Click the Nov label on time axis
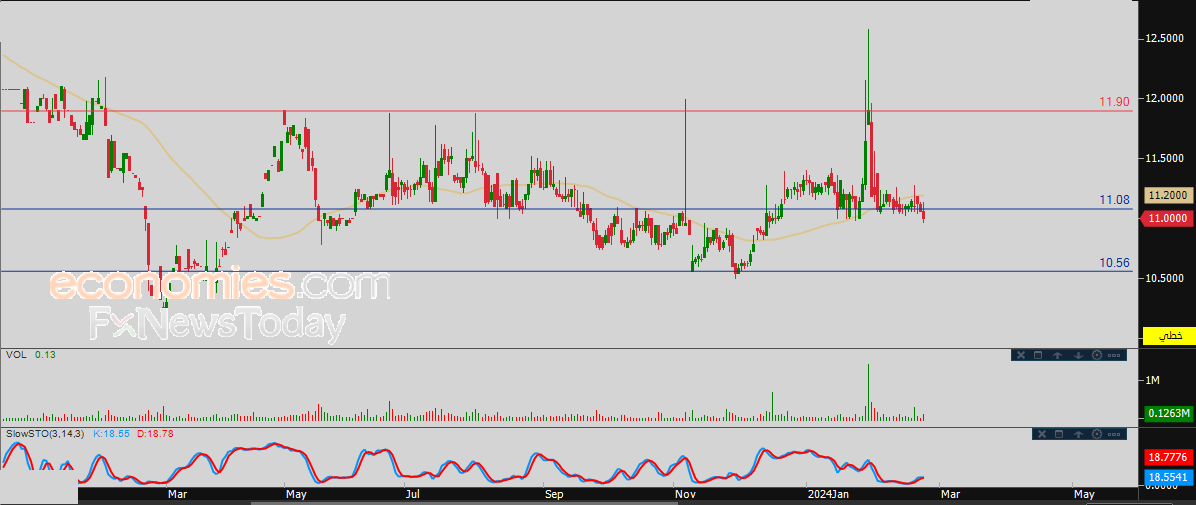The height and width of the screenshot is (505, 1196). [686, 494]
